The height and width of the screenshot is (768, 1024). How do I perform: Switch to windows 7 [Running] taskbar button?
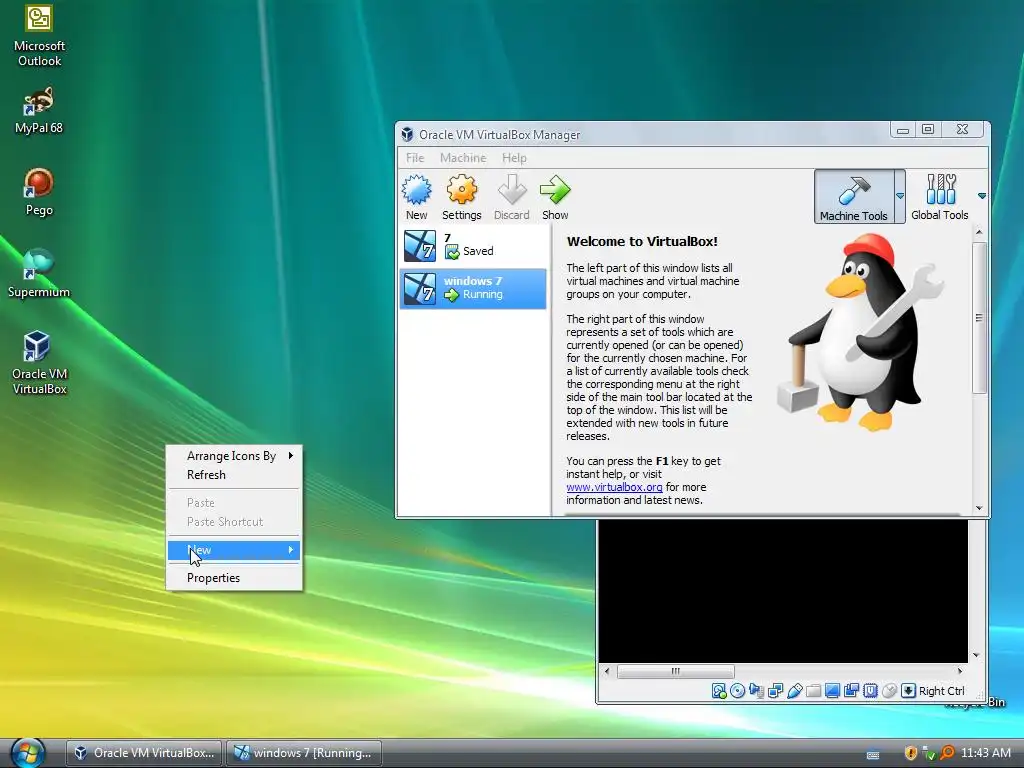click(x=304, y=753)
